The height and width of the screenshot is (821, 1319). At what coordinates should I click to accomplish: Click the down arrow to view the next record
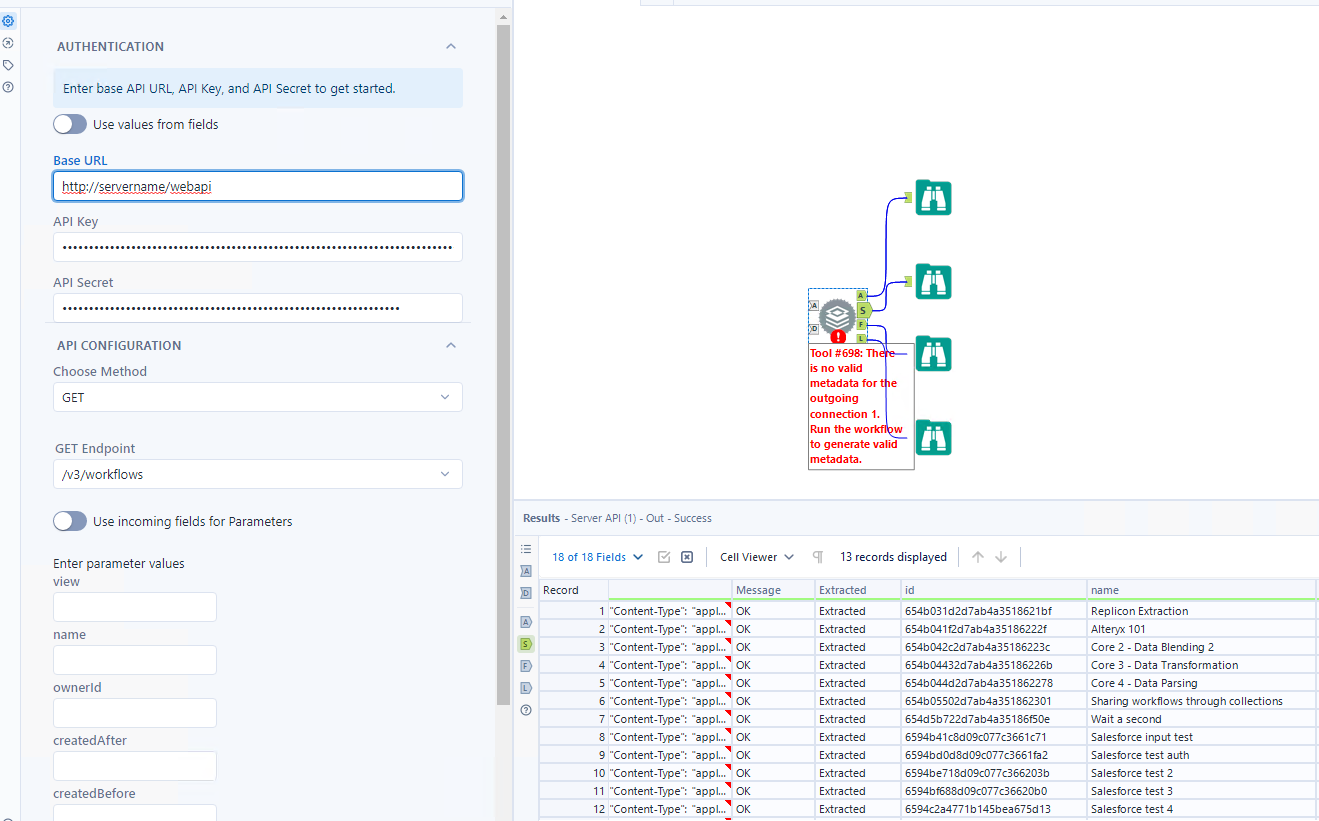1000,557
